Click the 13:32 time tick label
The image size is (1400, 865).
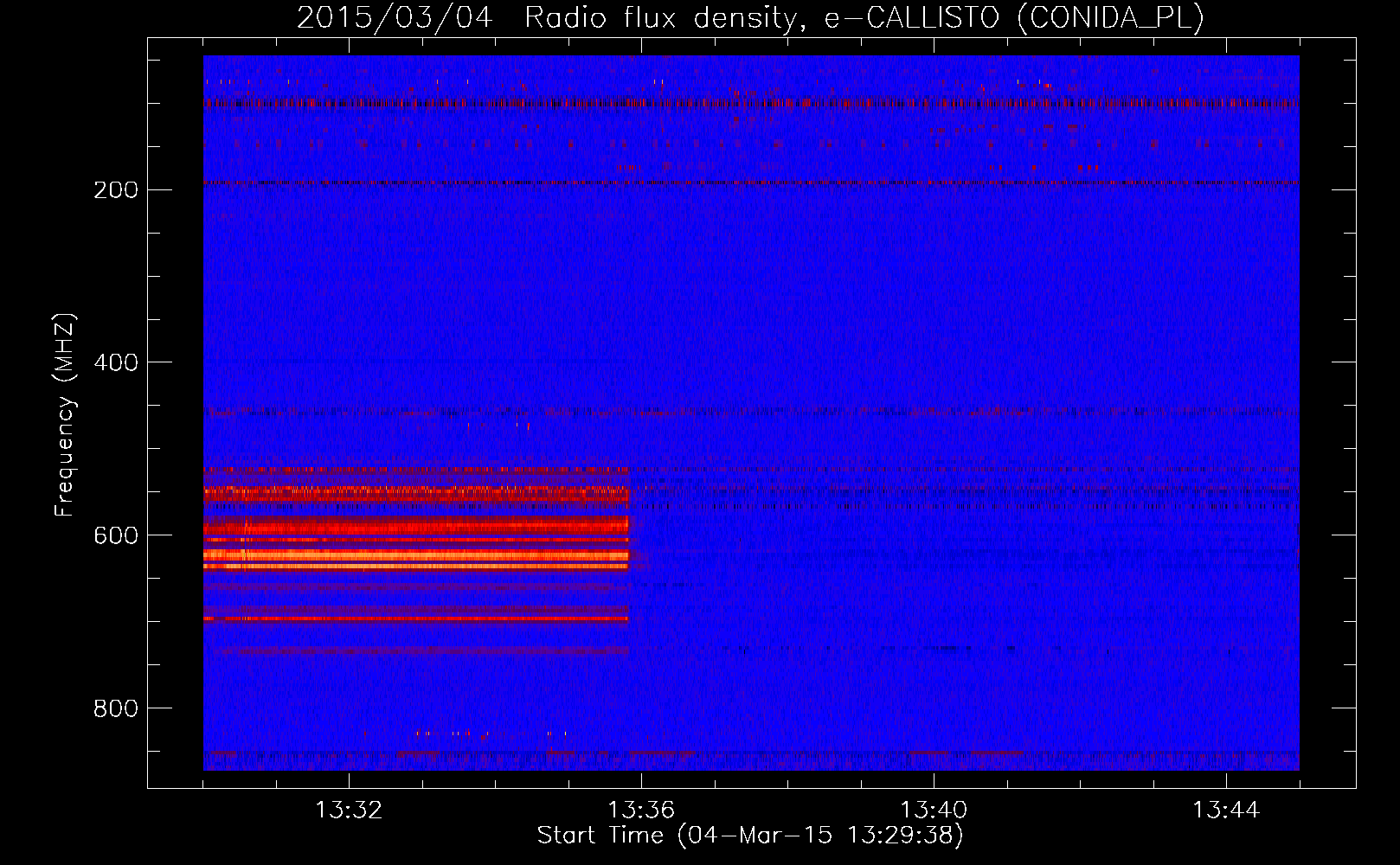349,811
